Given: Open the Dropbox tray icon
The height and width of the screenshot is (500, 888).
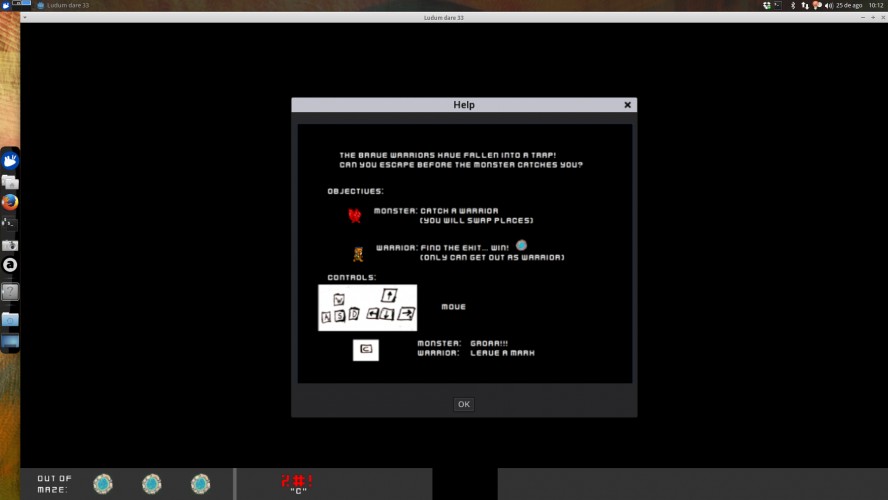Looking at the screenshot, I should click(766, 5).
